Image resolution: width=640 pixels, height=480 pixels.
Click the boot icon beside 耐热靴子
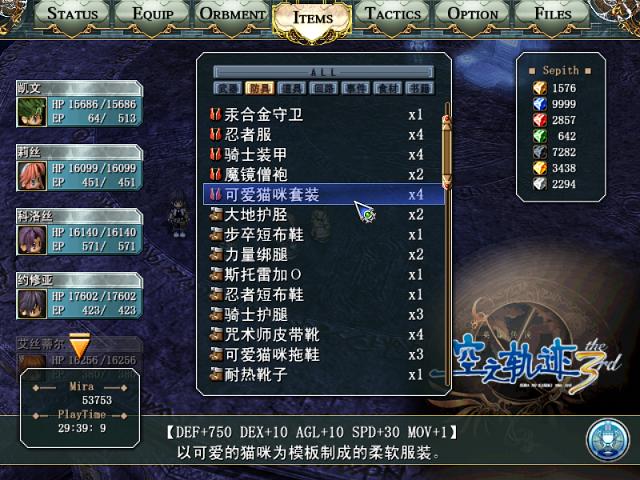(x=216, y=374)
